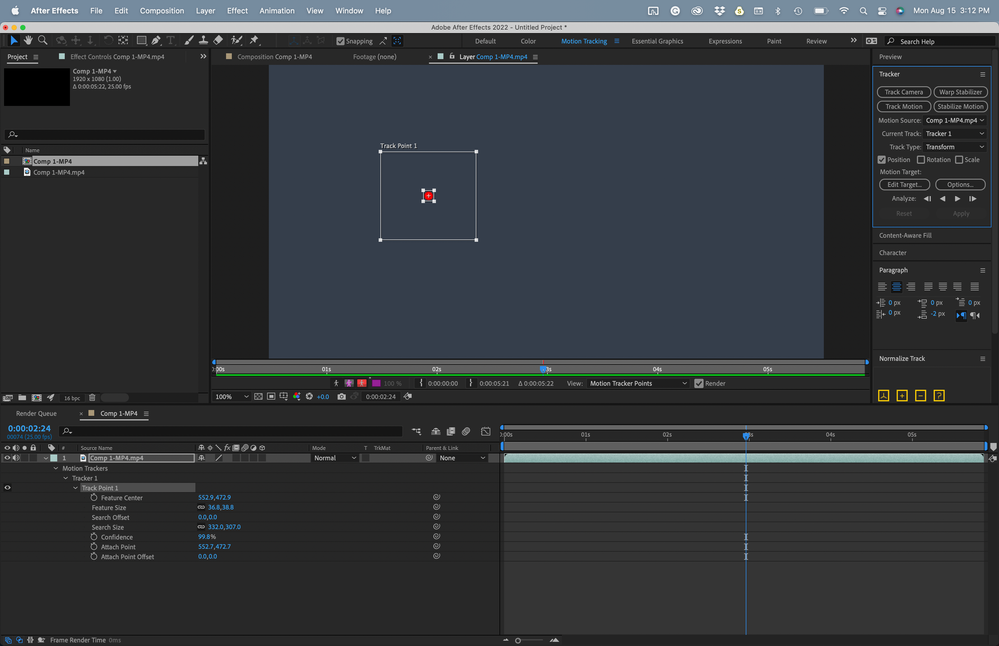This screenshot has width=999, height=646.
Task: Open the Composition menu
Action: pyautogui.click(x=162, y=10)
